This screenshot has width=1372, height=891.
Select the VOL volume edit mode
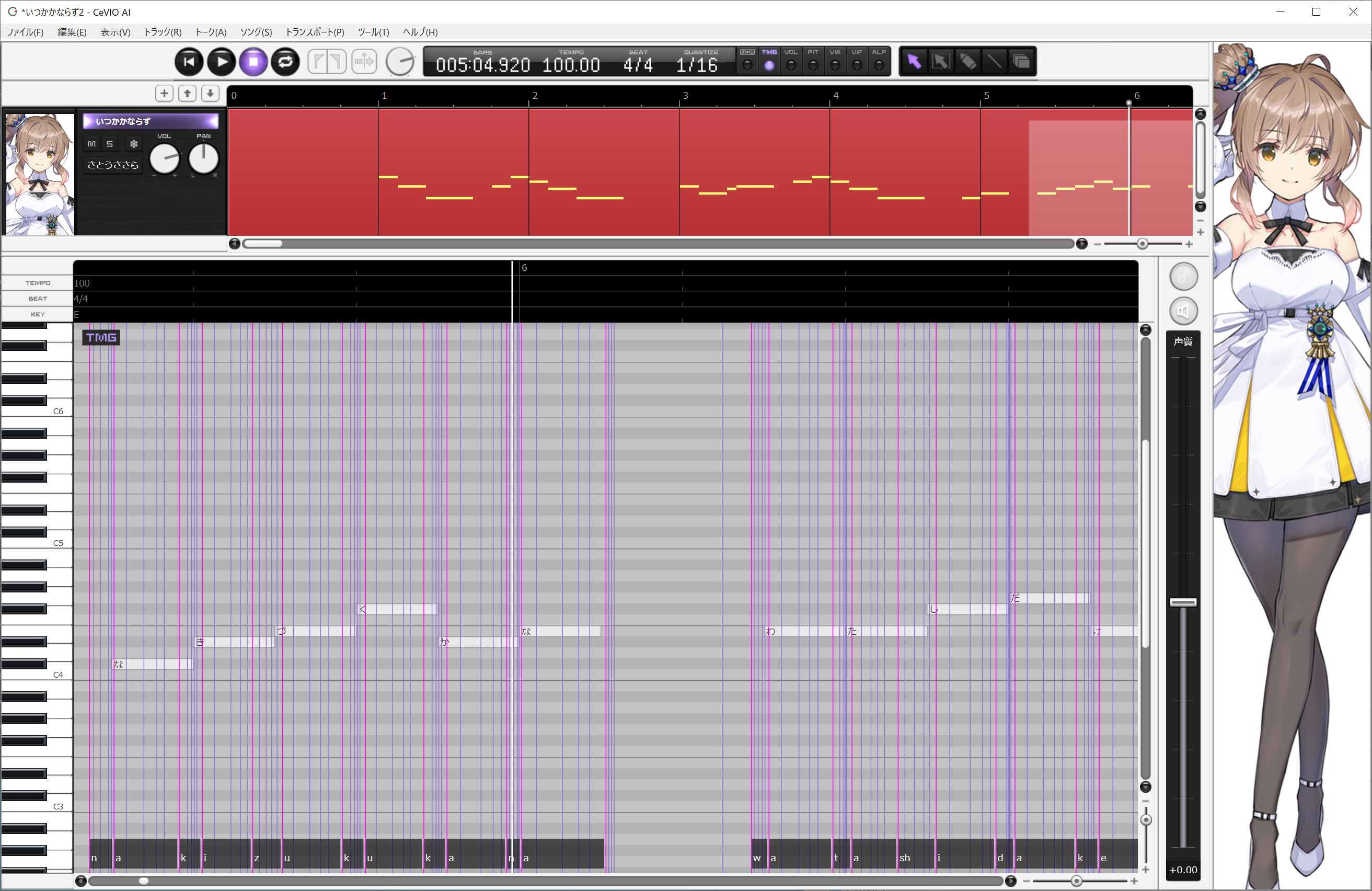(x=791, y=61)
